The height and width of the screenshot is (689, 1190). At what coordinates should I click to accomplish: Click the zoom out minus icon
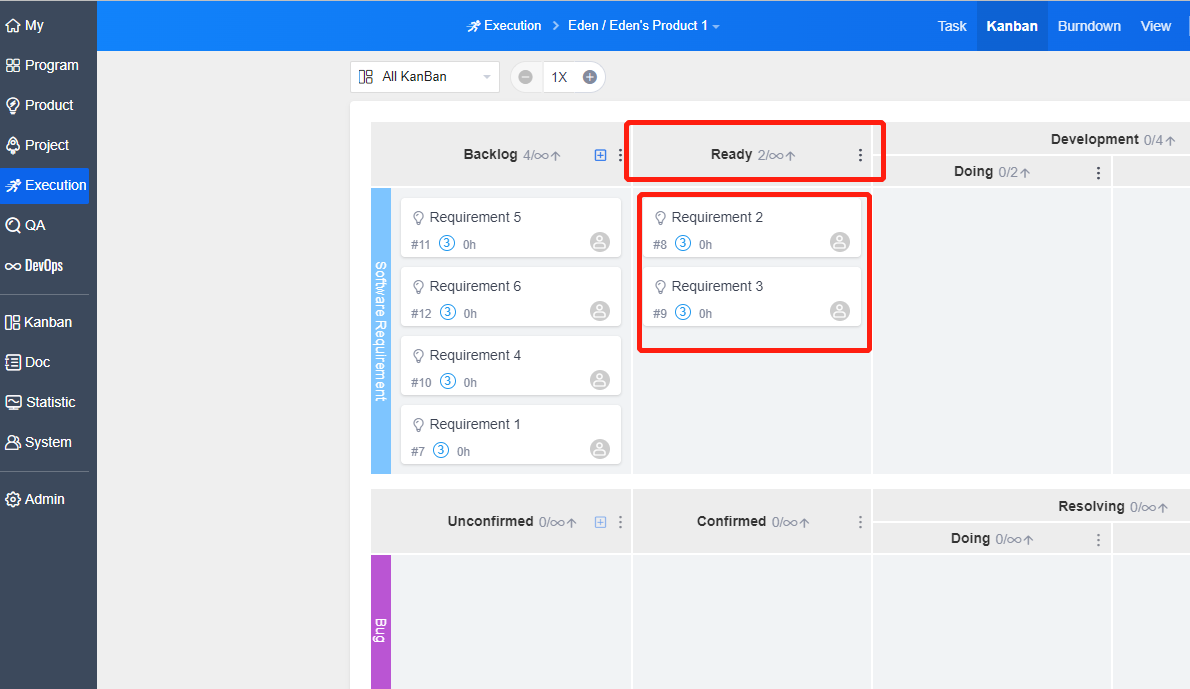coord(526,77)
